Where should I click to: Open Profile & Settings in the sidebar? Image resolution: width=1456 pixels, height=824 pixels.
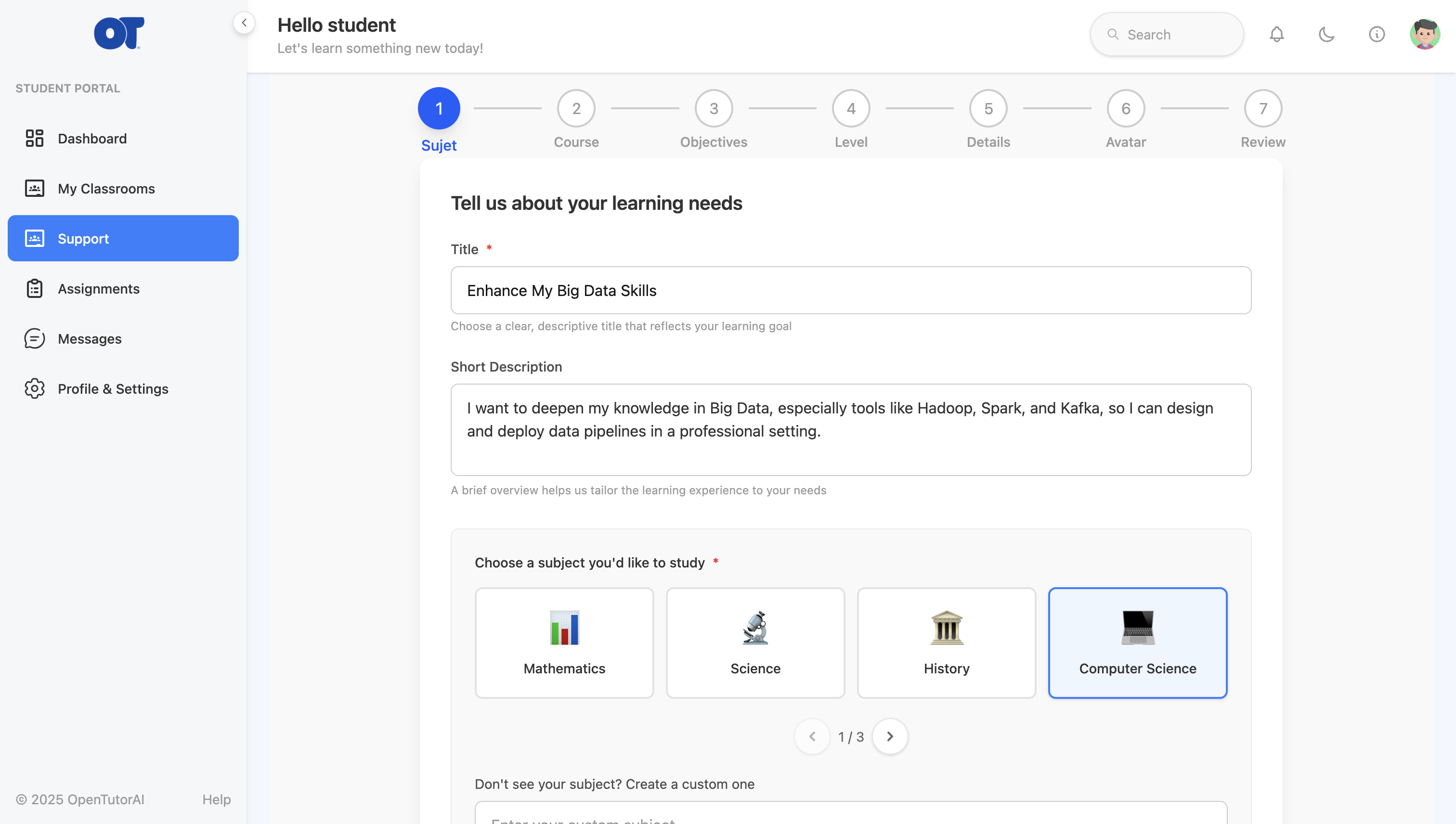pyautogui.click(x=113, y=389)
